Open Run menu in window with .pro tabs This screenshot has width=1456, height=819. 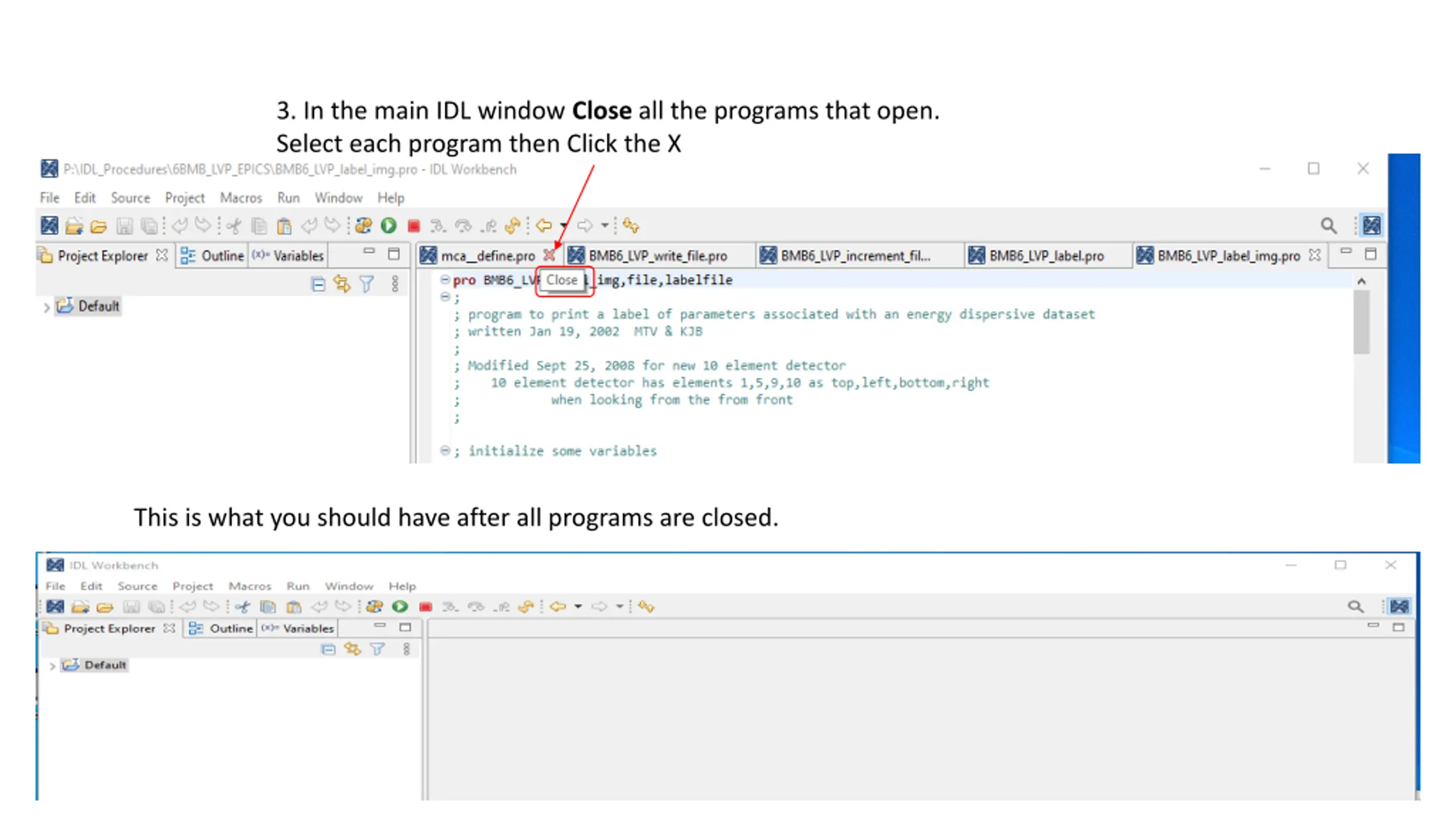coord(288,198)
